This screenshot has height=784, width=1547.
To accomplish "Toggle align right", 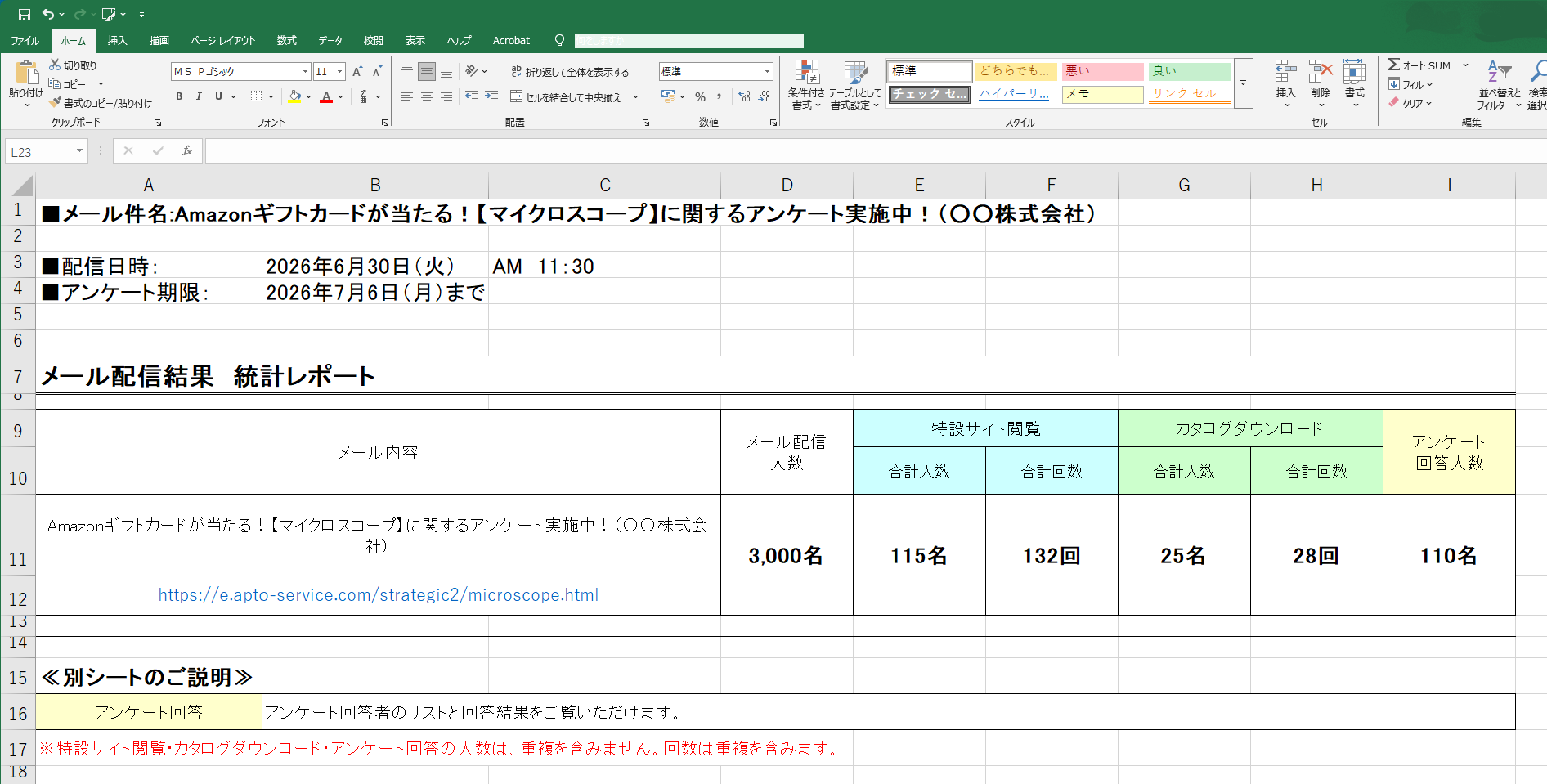I will point(446,96).
